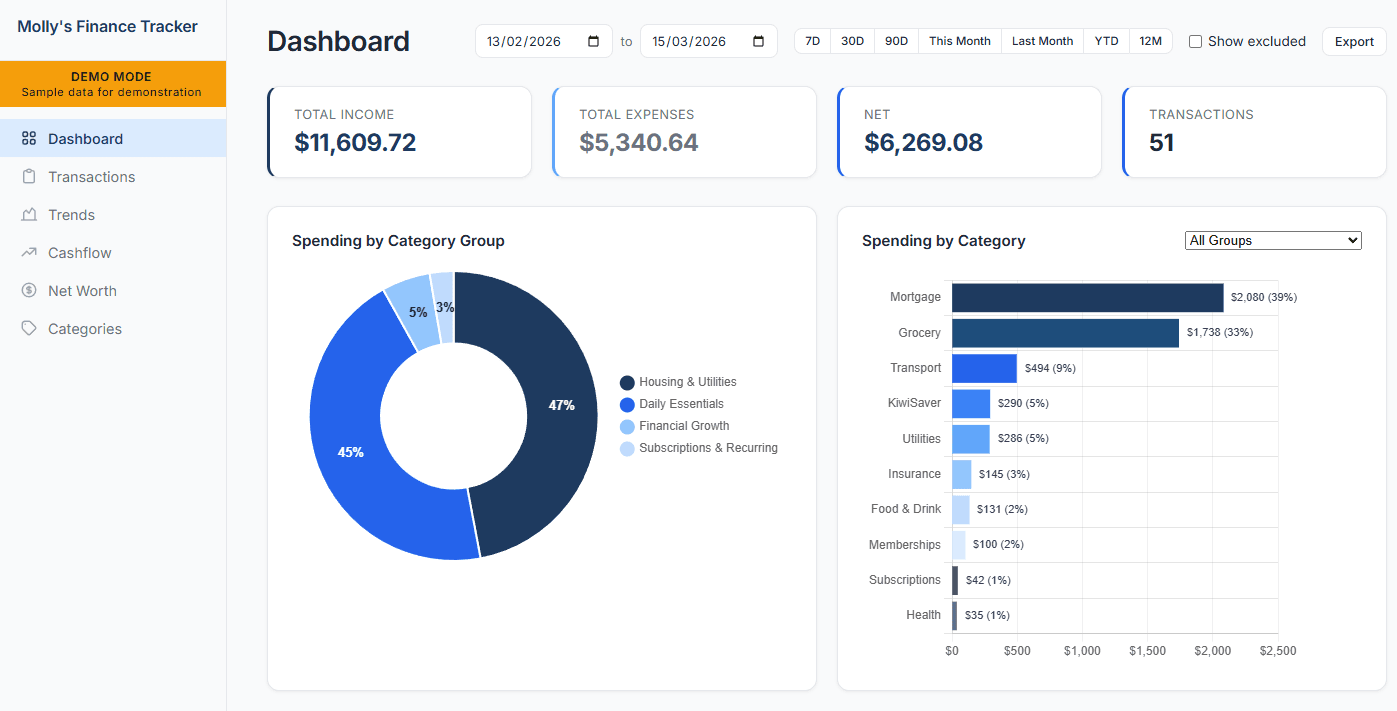
Task: Switch to the This Month range
Action: pos(959,41)
